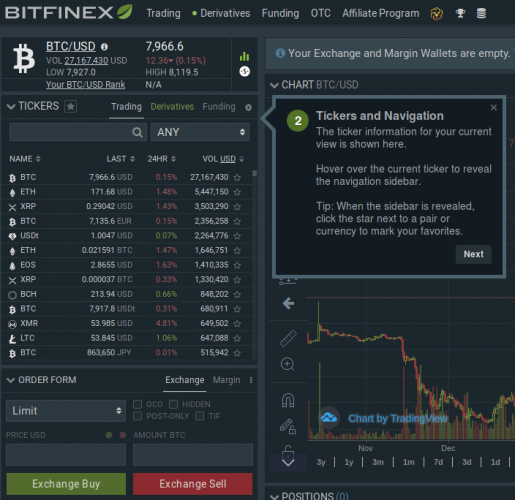
Task: Favorite the BTC EUR ticker star
Action: click(x=237, y=221)
